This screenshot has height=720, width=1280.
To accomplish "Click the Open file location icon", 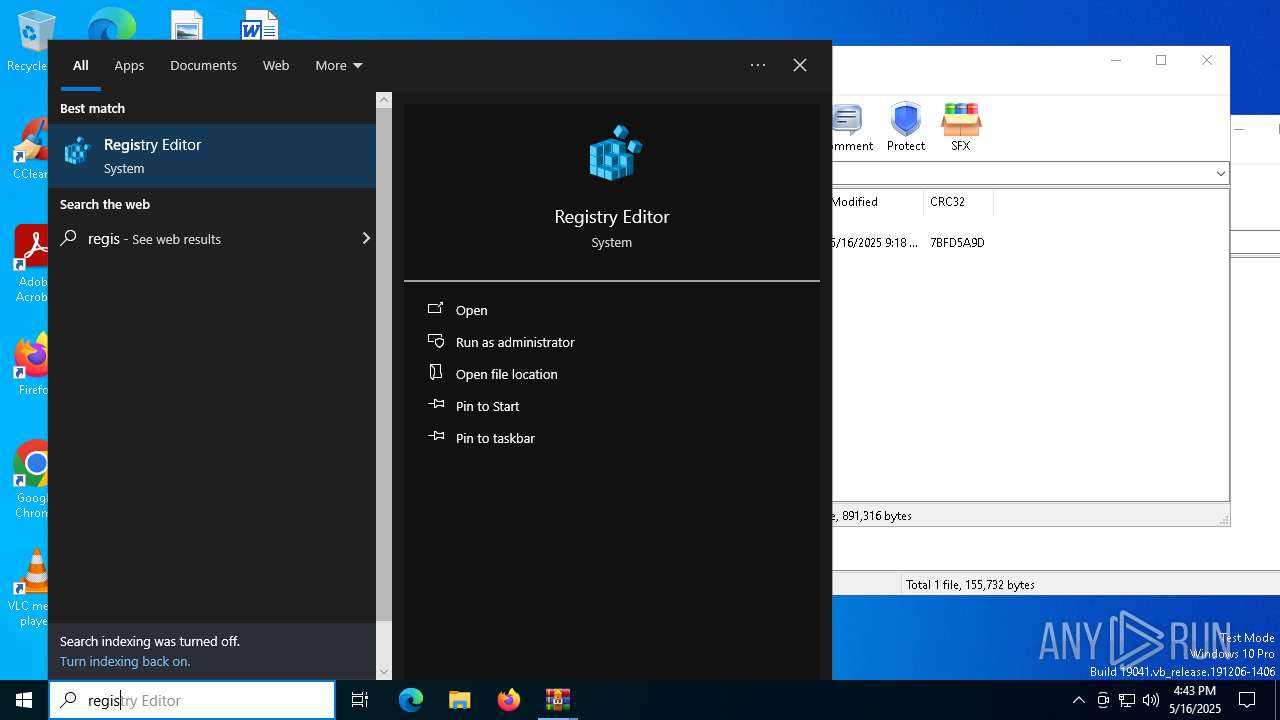I will click(x=436, y=373).
